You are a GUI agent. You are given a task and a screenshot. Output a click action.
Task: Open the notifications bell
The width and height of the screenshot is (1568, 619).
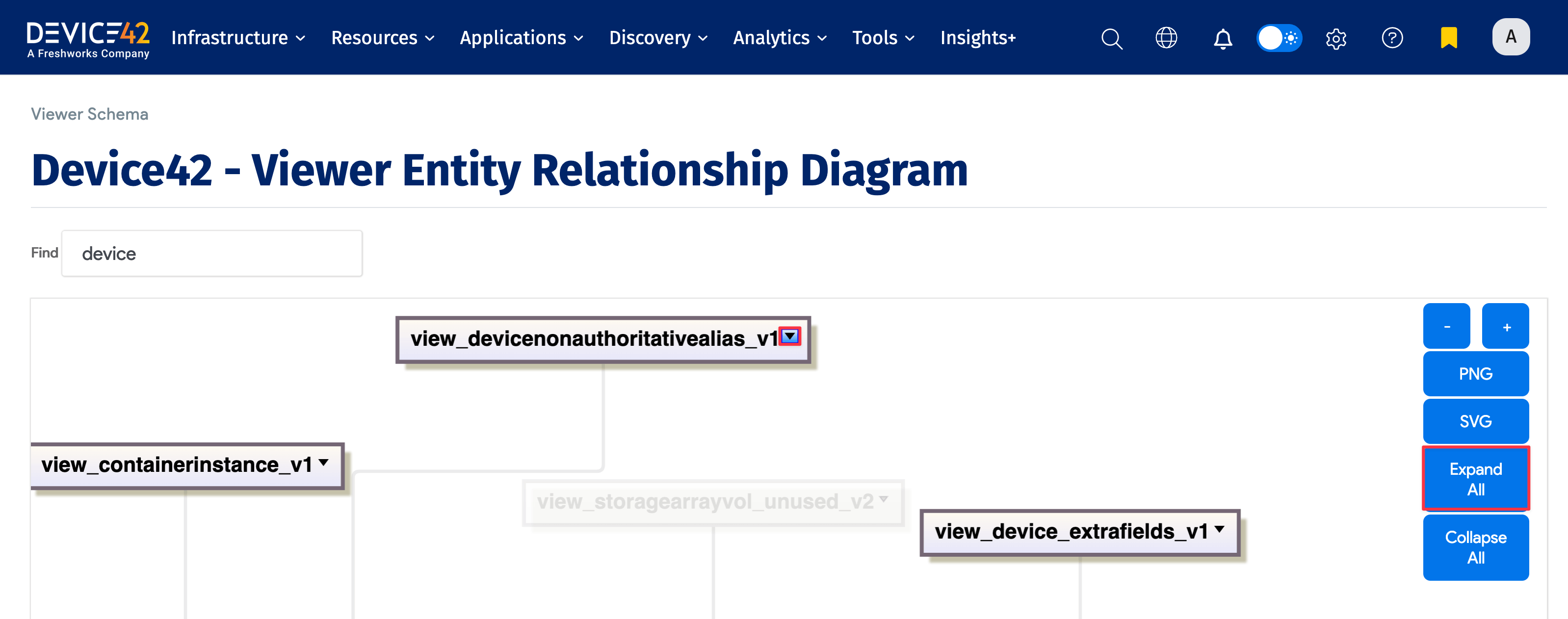pos(1222,38)
